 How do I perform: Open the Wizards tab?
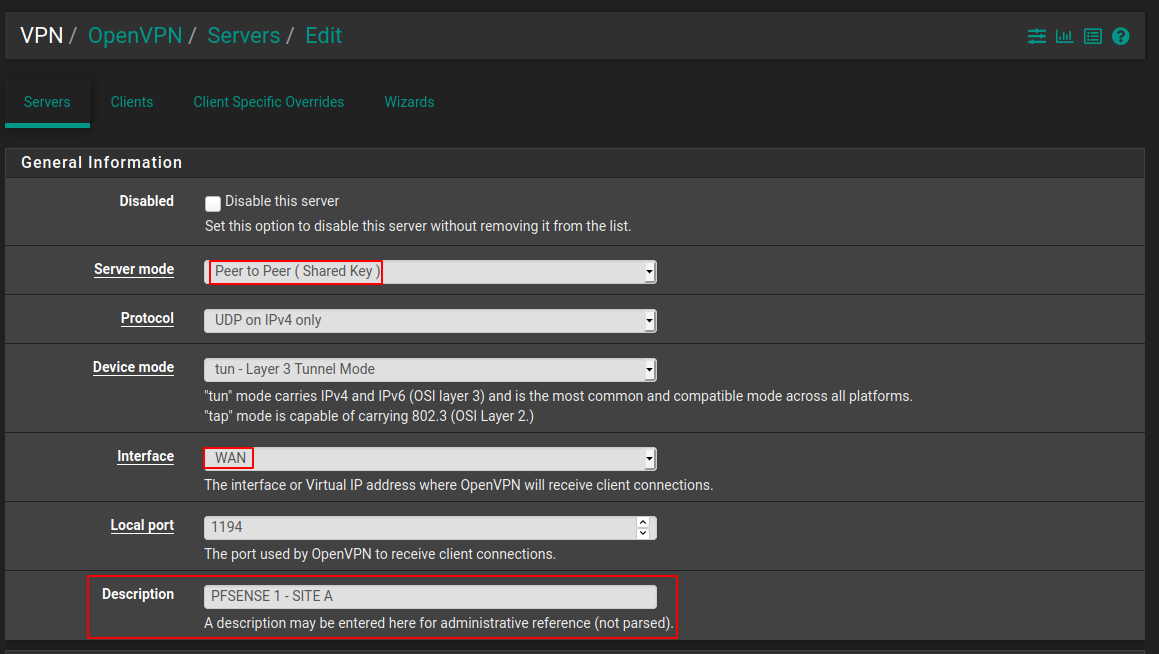click(409, 102)
